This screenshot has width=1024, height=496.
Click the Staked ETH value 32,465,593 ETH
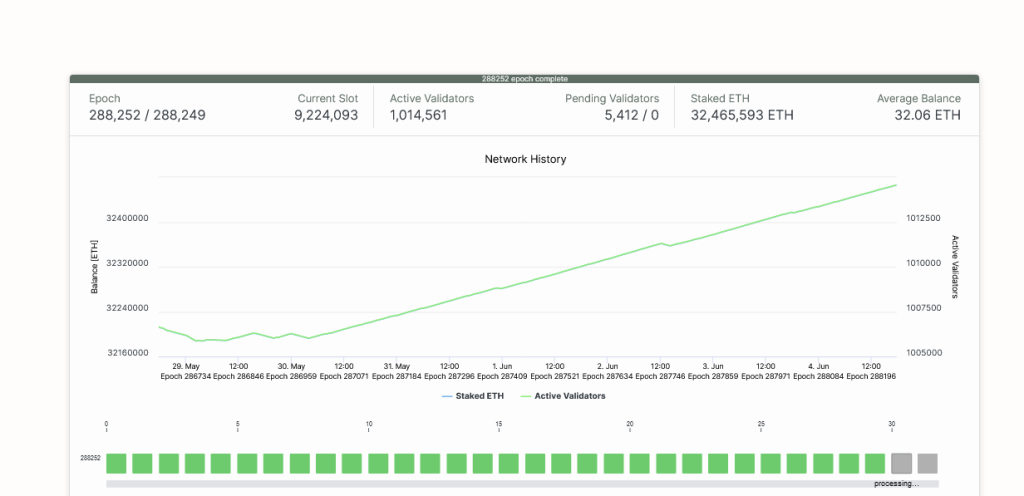tap(742, 115)
